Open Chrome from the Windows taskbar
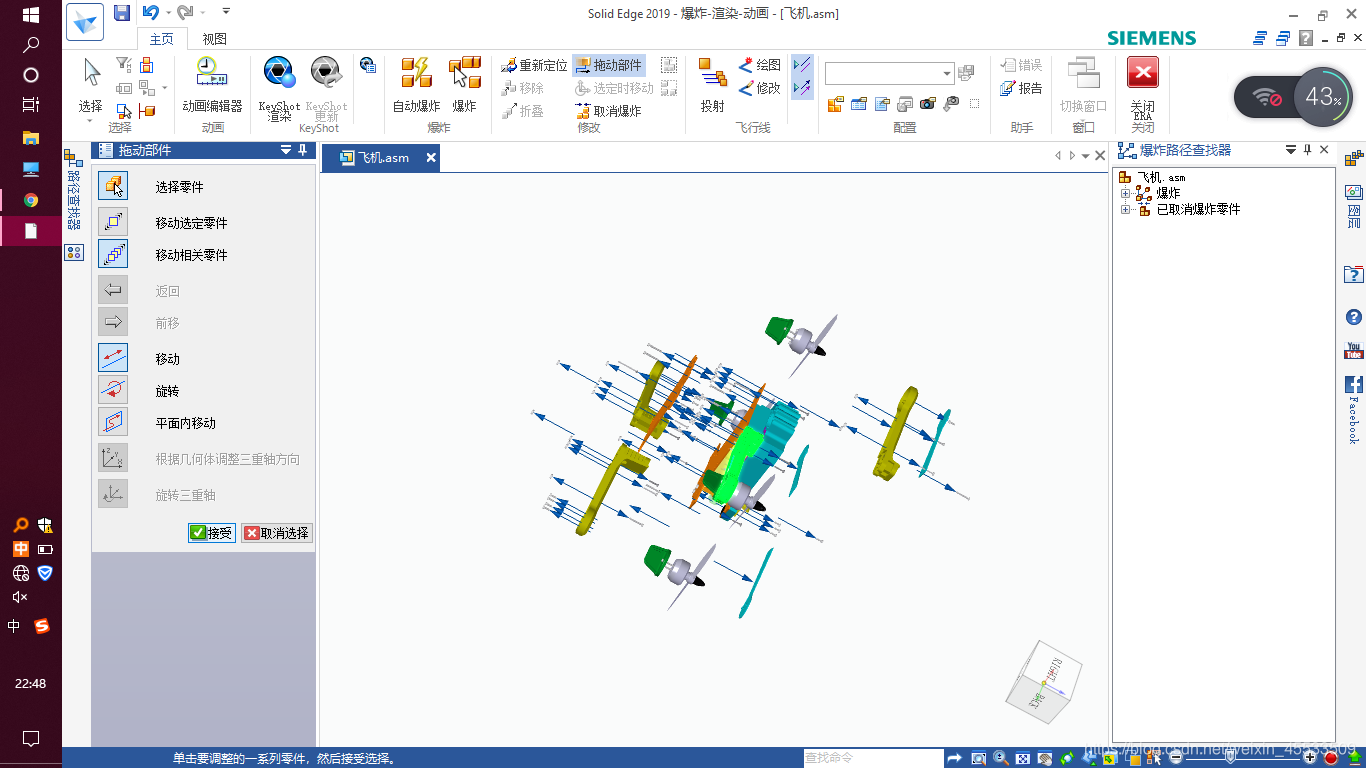 31,200
